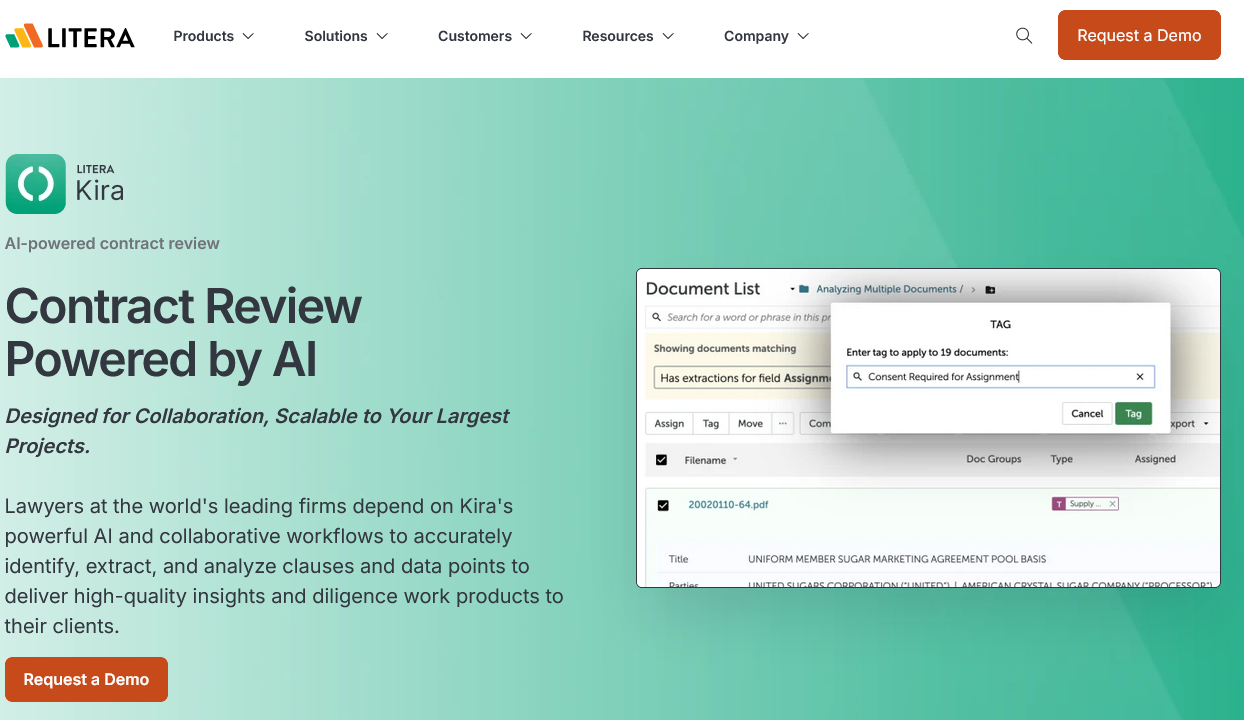The height and width of the screenshot is (720, 1244).
Task: Open the Resources navigation menu
Action: (627, 36)
